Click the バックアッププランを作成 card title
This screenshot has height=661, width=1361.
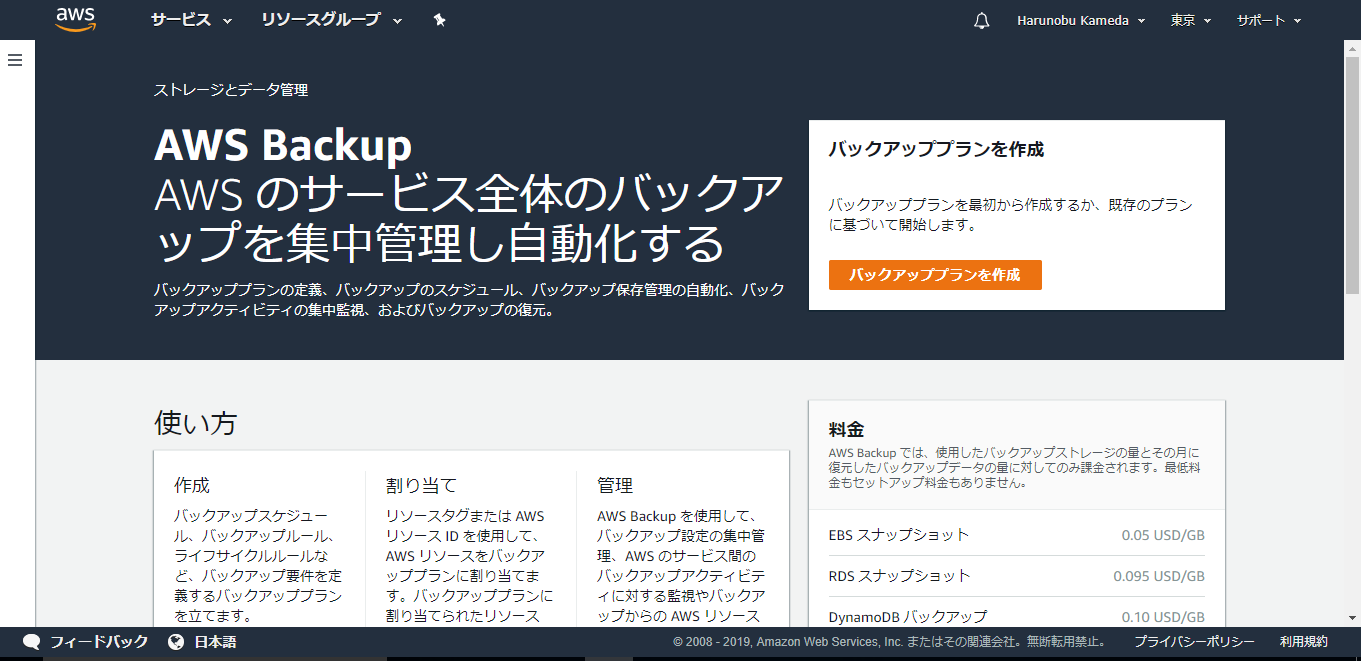[936, 150]
